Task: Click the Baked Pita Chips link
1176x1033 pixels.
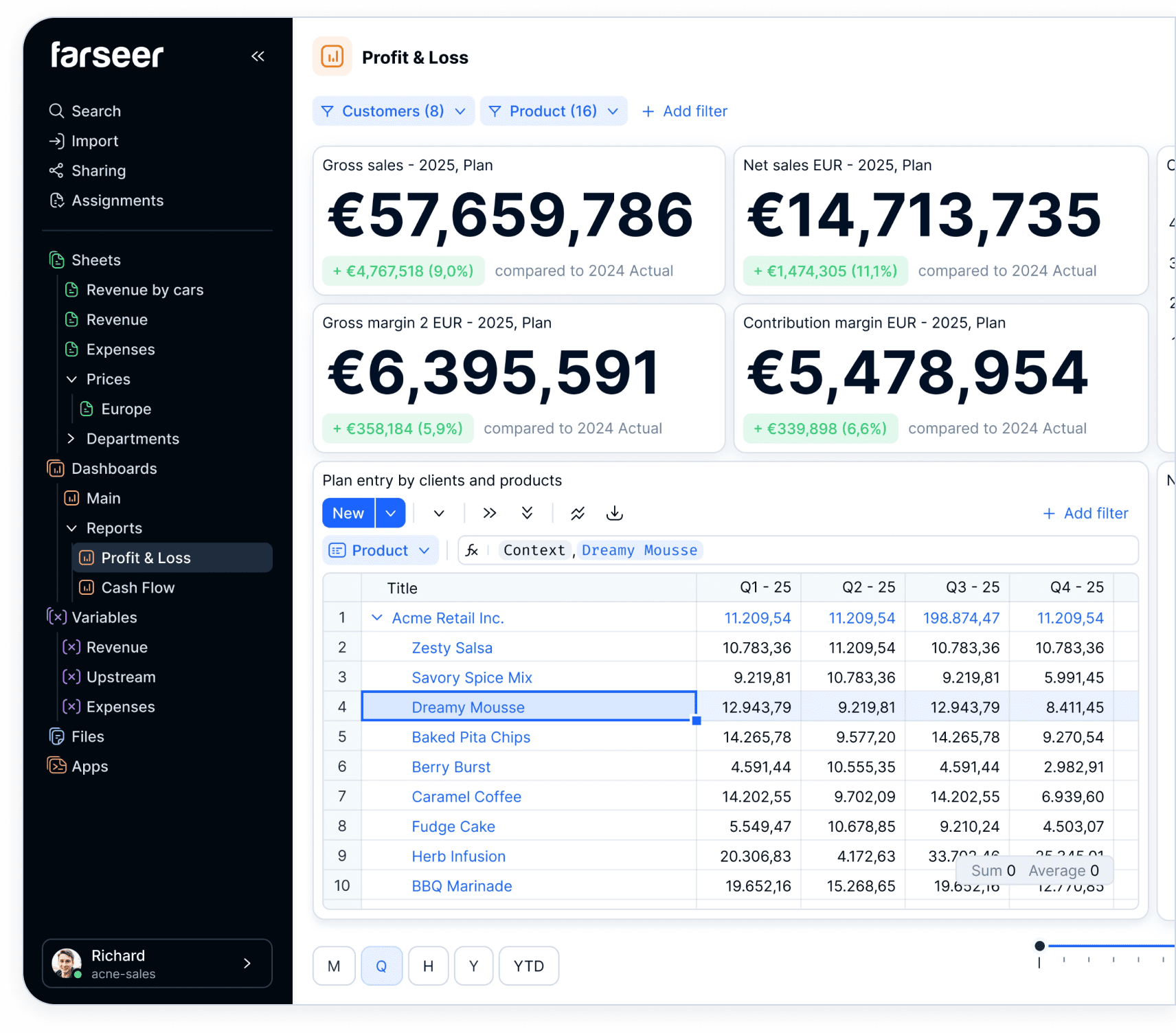Action: click(x=471, y=737)
